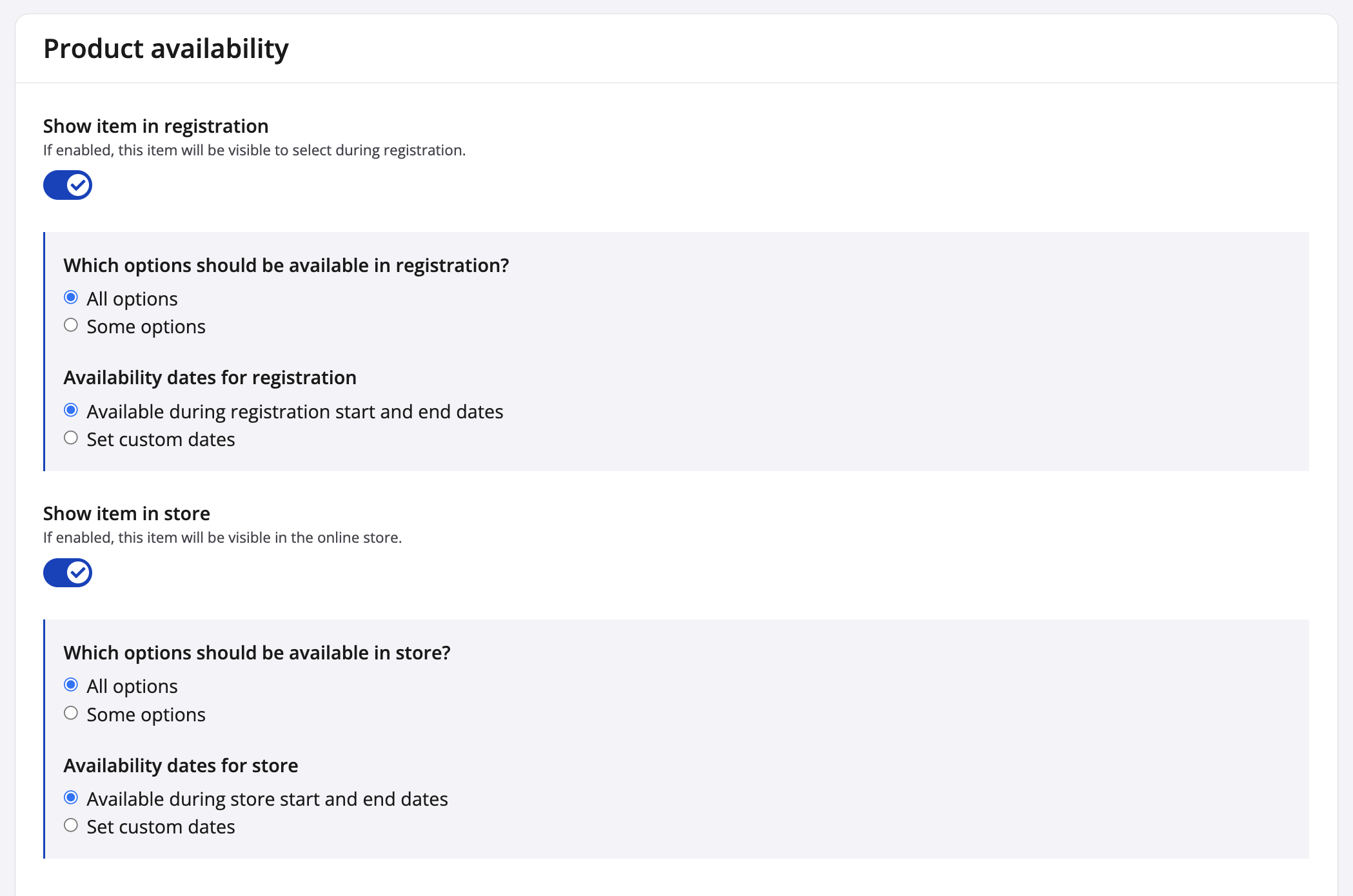Click Availability dates for registration heading
Image resolution: width=1353 pixels, height=896 pixels.
[x=210, y=378]
